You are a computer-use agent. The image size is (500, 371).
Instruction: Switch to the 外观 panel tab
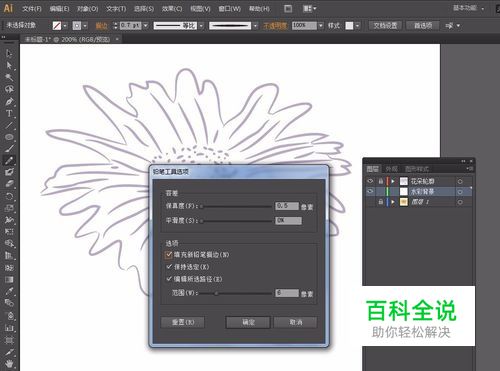(x=392, y=169)
